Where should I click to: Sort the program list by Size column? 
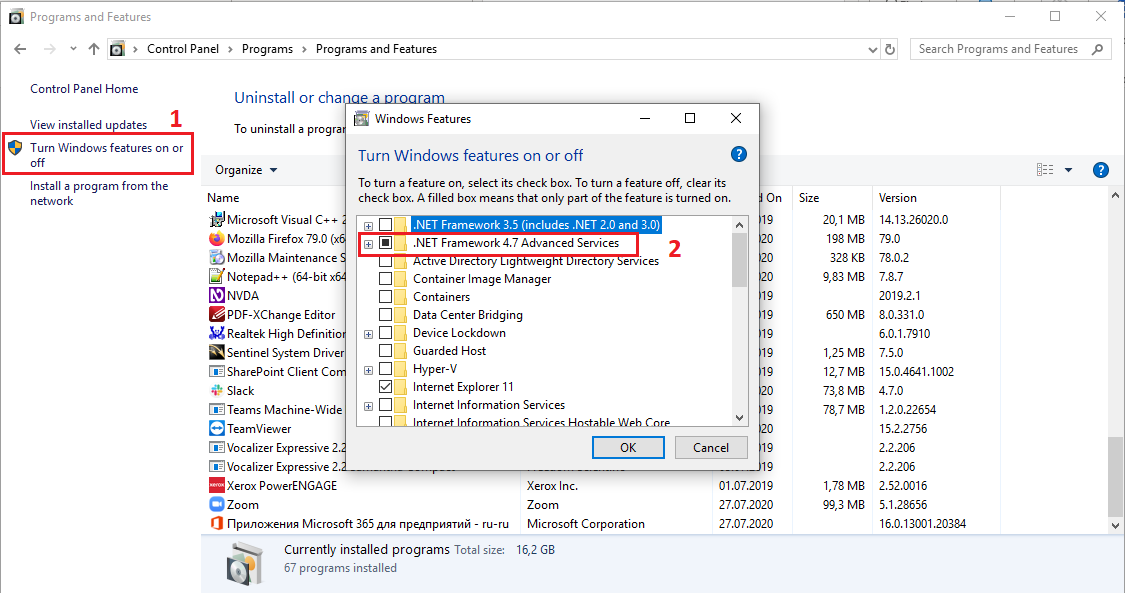pos(809,197)
